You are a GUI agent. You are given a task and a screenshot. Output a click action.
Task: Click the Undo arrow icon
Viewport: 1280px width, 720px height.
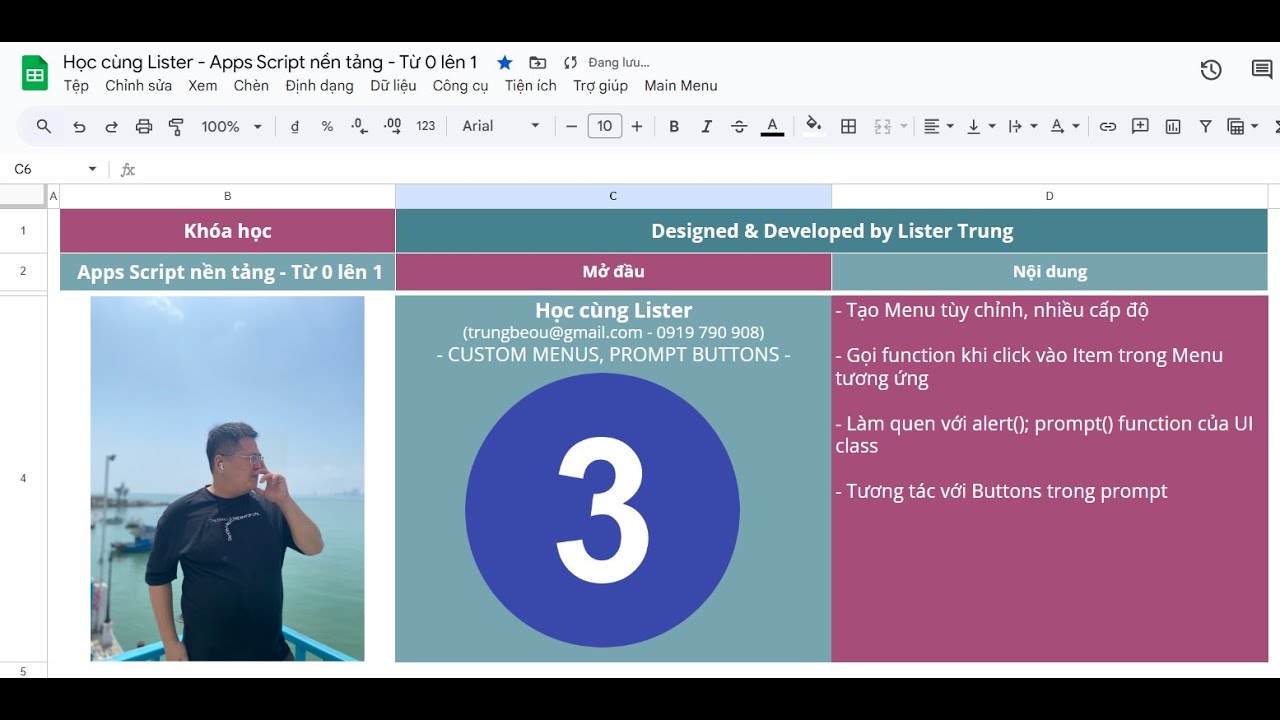[79, 126]
